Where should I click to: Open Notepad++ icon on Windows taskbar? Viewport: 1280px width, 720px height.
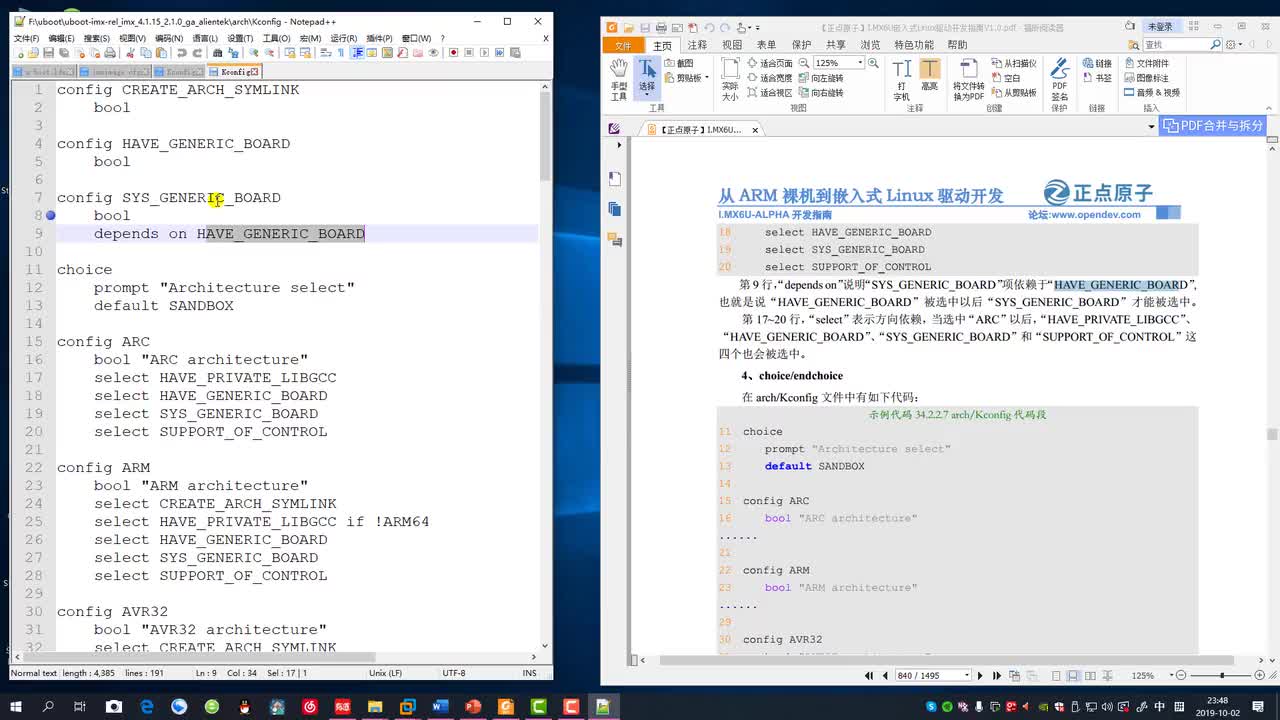pos(603,707)
